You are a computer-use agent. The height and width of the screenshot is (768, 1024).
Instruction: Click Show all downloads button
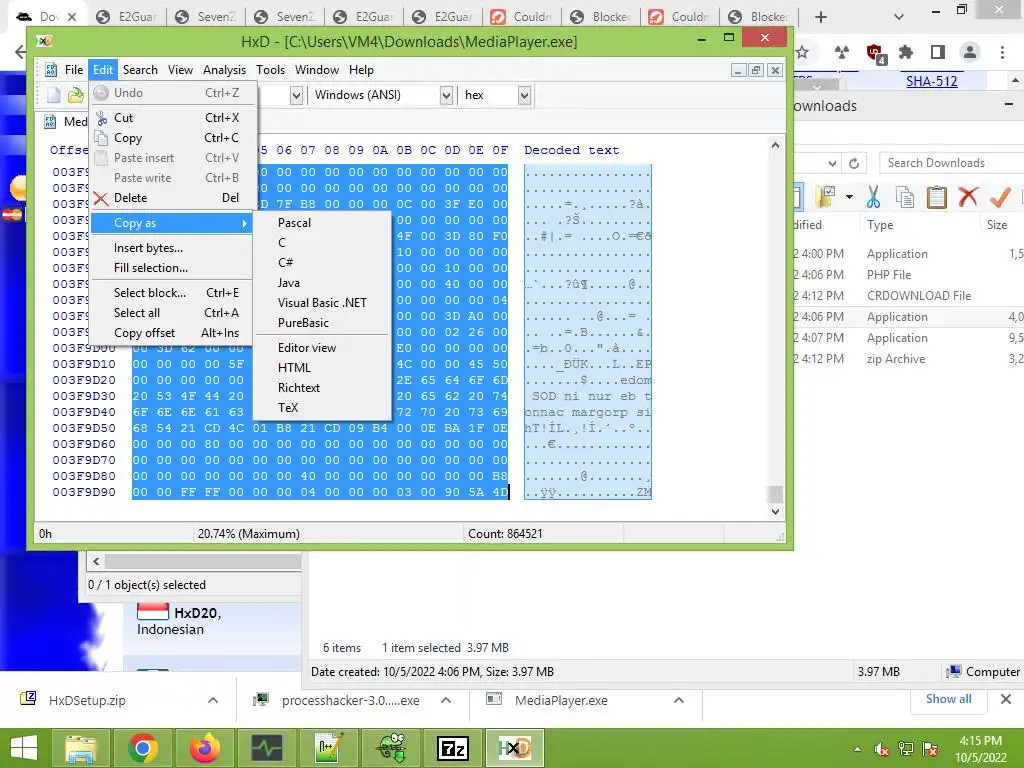click(948, 699)
